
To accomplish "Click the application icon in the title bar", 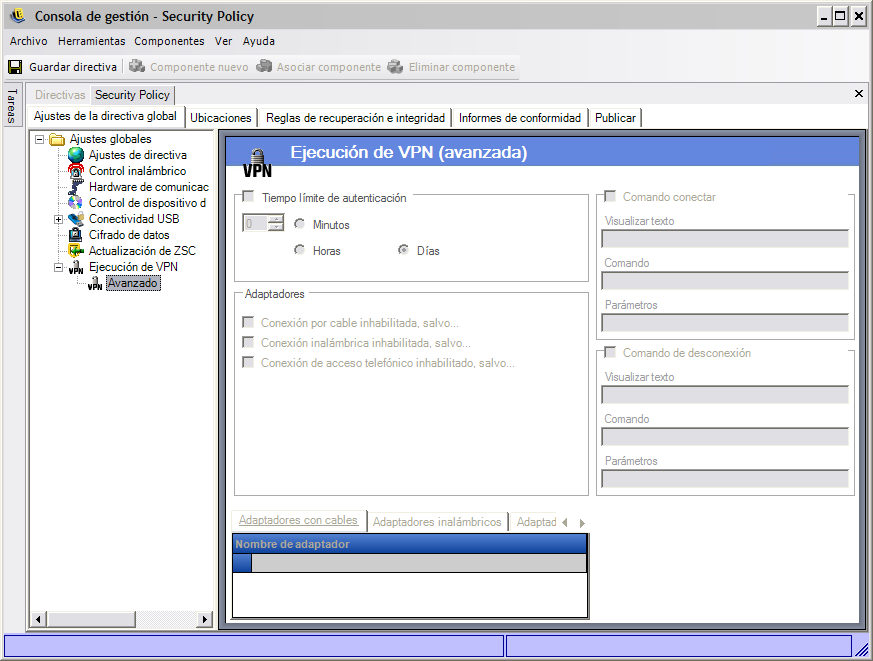I will tap(18, 16).
